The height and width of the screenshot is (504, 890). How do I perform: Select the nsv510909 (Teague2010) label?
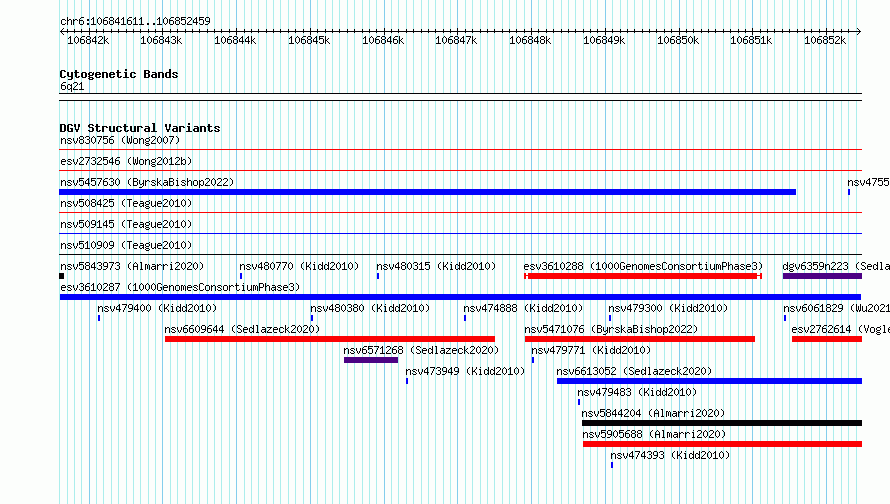point(126,245)
